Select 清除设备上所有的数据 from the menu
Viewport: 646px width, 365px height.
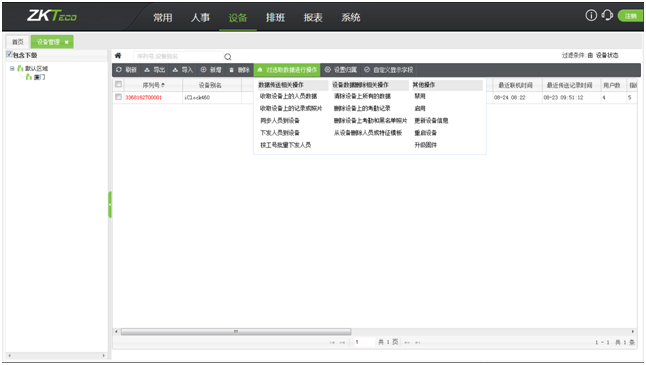362,96
